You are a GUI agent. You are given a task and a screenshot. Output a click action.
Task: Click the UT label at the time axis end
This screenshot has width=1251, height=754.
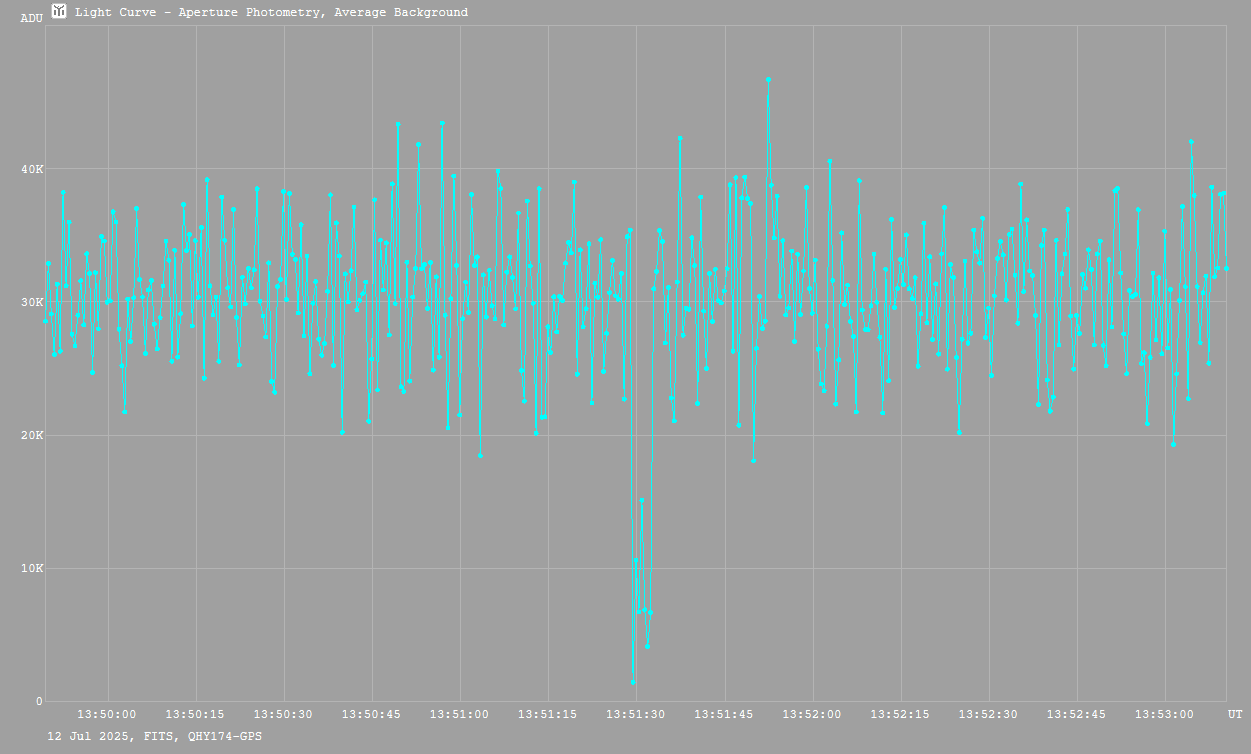click(x=1235, y=714)
